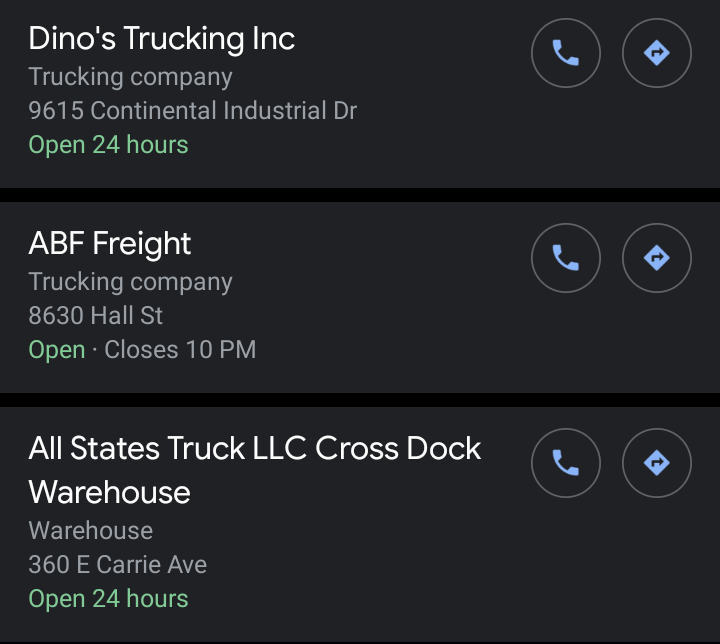This screenshot has height=644, width=720.
Task: View Dino's Trucking Open 24 hours status
Action: pyautogui.click(x=108, y=145)
